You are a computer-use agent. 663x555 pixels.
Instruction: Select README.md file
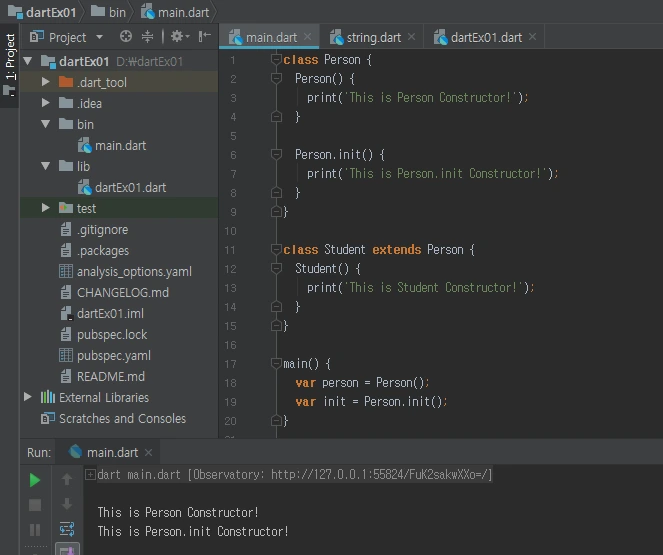coord(102,376)
